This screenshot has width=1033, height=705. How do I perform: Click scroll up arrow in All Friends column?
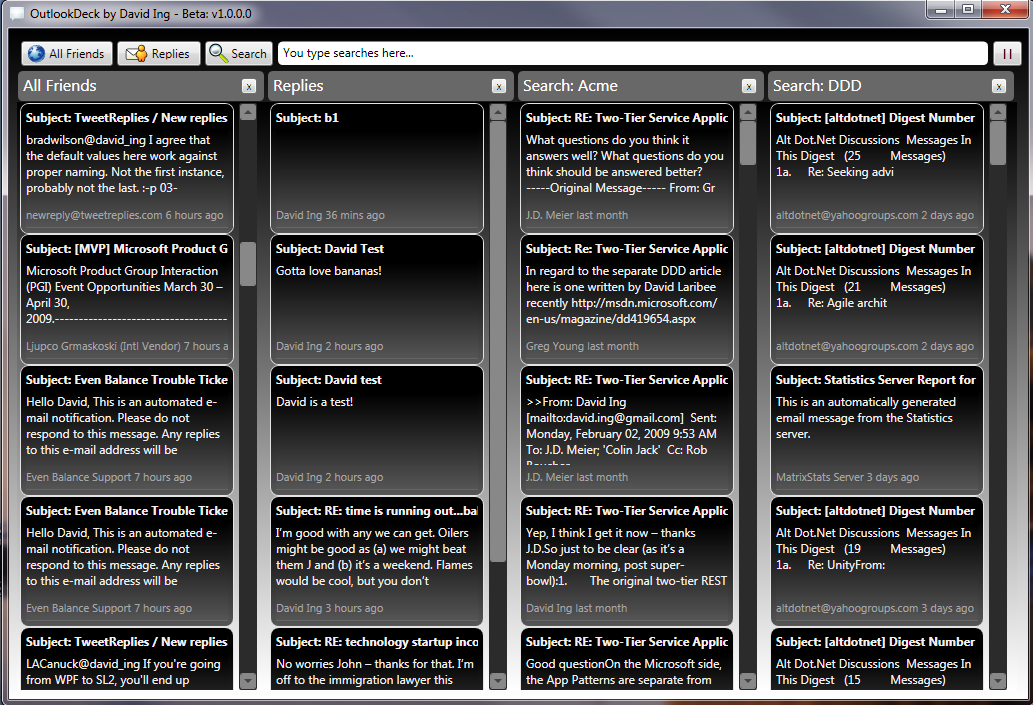[248, 112]
